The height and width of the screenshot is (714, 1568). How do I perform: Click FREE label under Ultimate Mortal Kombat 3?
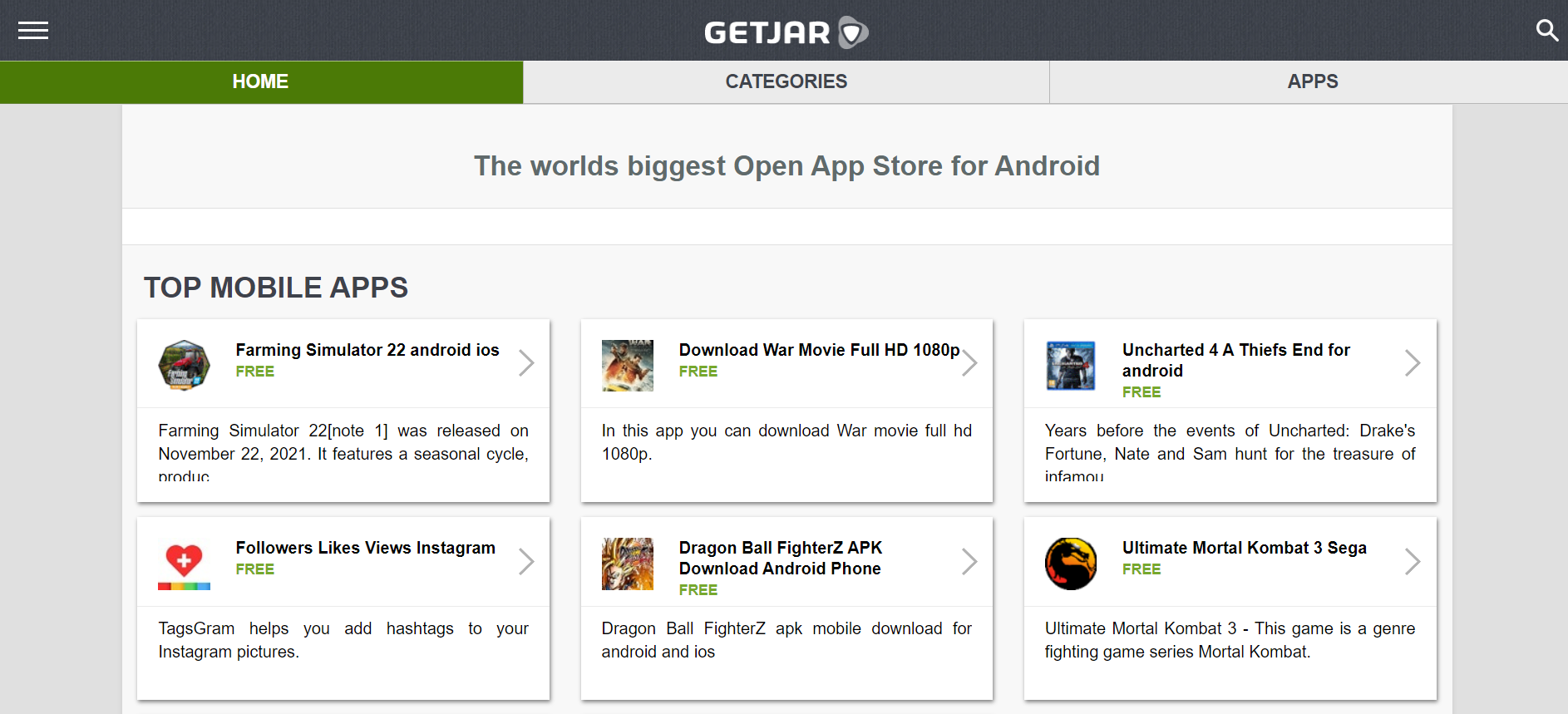[1141, 569]
